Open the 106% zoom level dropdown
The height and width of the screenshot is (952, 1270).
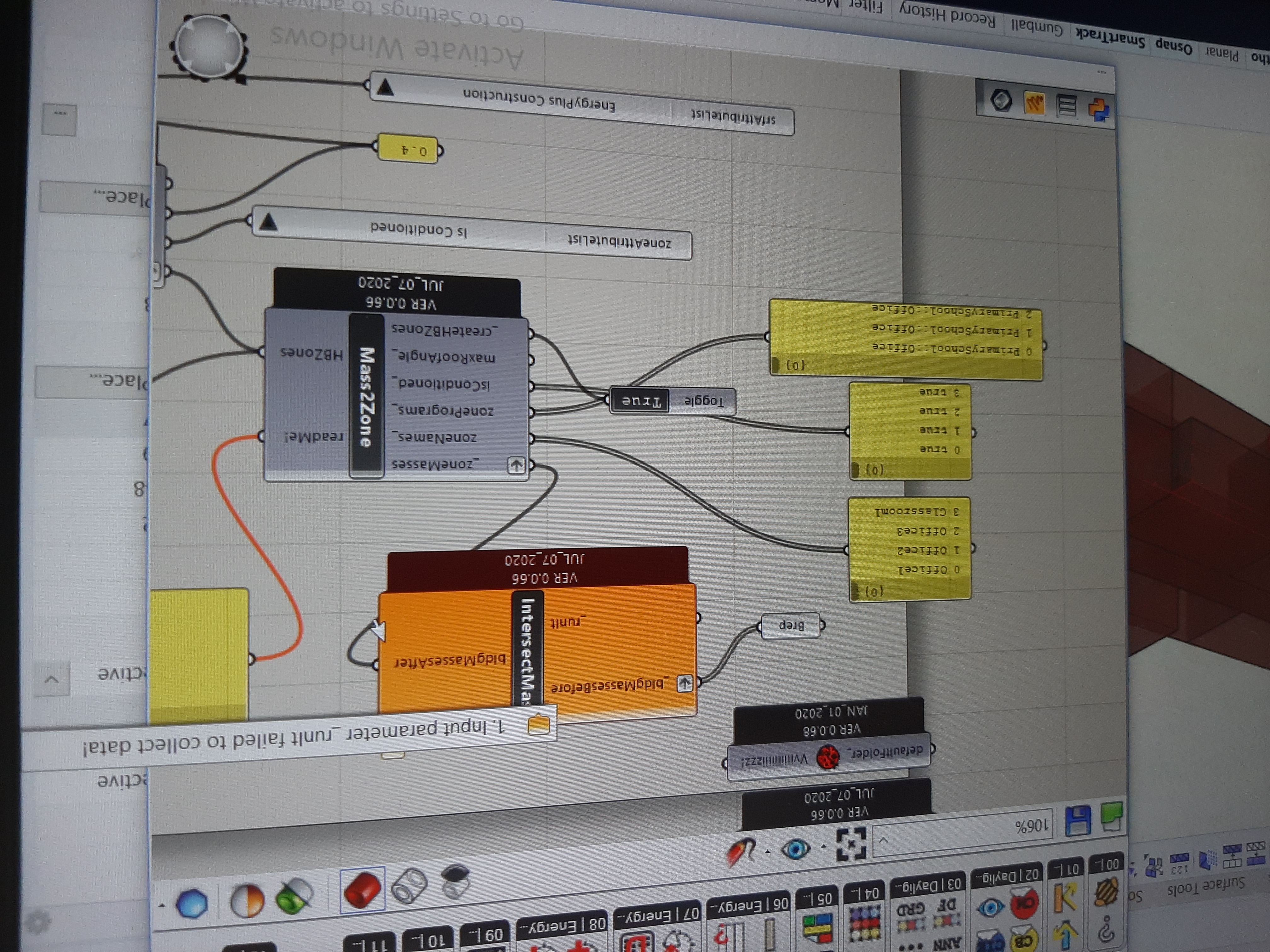(884, 841)
